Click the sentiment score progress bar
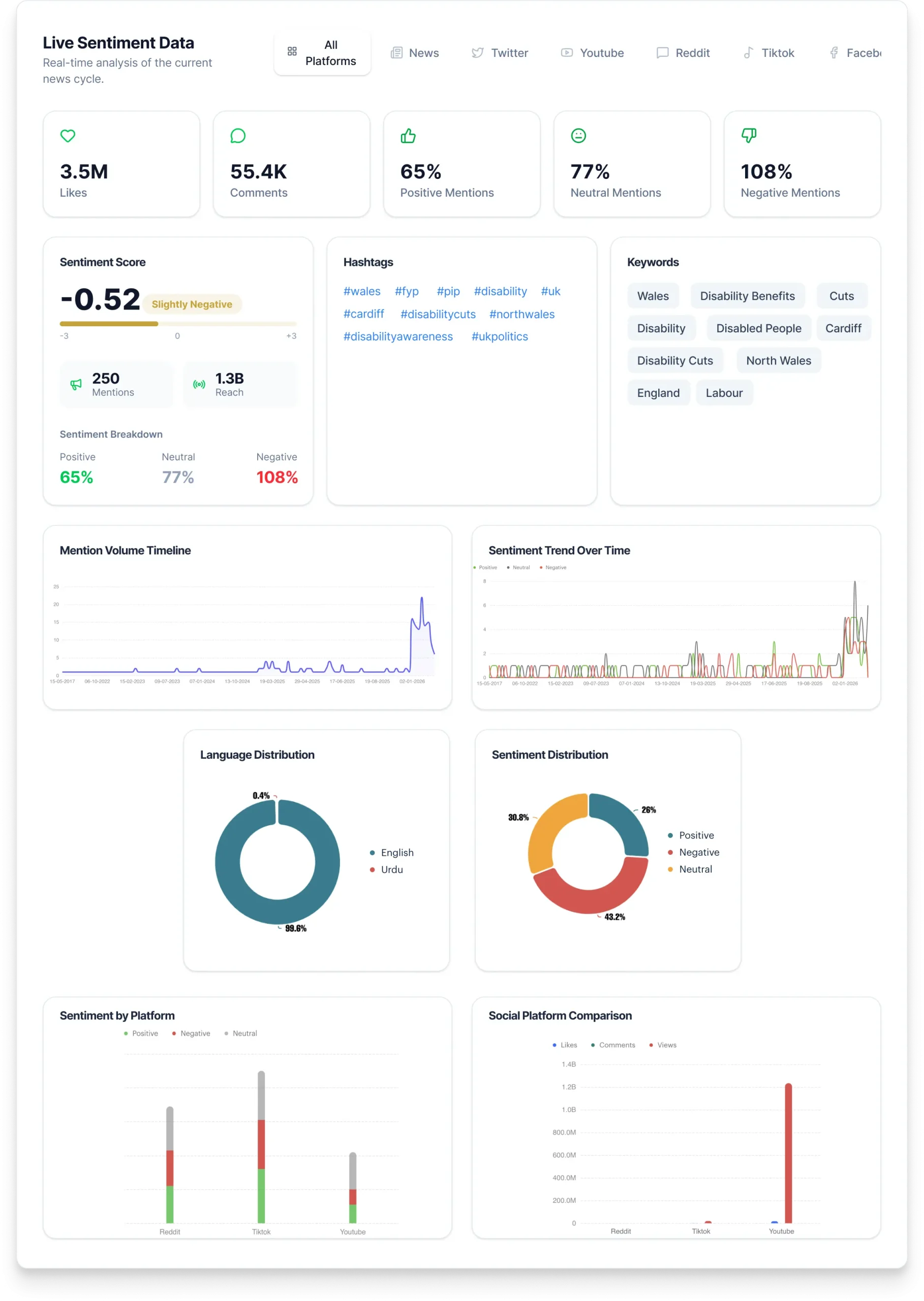The height and width of the screenshot is (1301, 924). coord(178,324)
